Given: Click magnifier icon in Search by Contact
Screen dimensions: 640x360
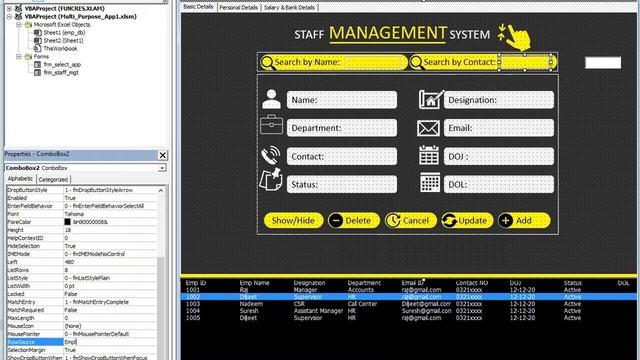Looking at the screenshot, I should click(x=417, y=63).
